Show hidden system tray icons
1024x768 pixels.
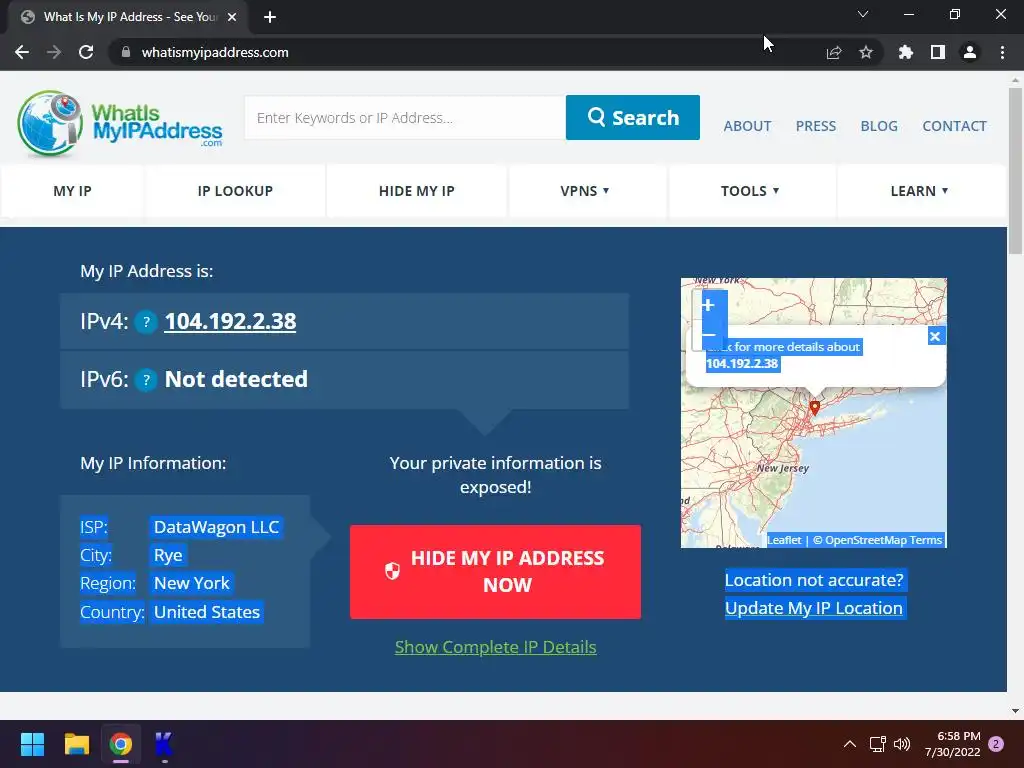pos(850,744)
